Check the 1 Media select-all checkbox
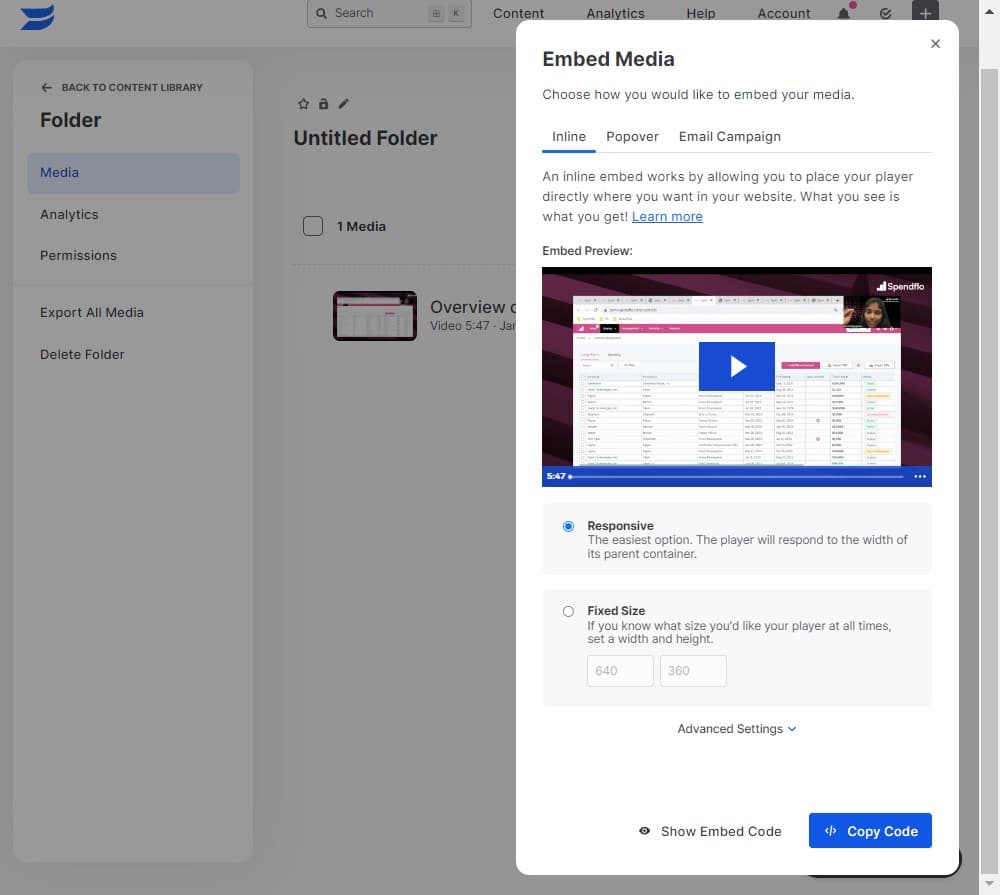The width and height of the screenshot is (1000, 895). point(313,225)
